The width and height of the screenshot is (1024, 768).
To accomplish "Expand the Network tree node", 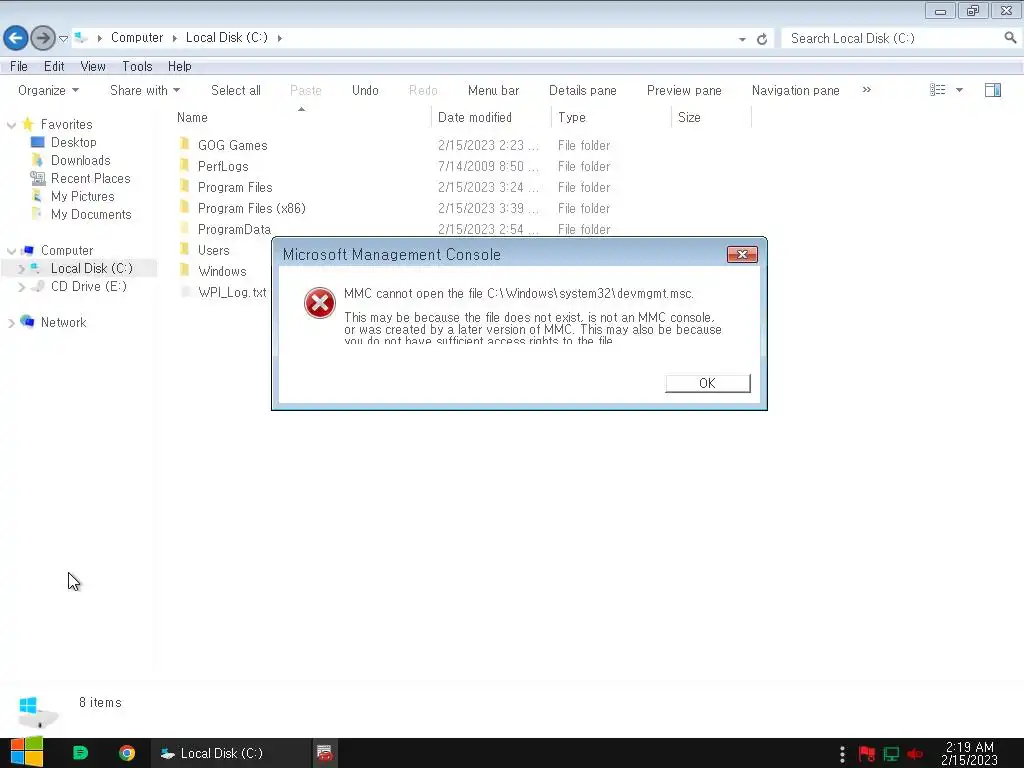I will click(x=11, y=323).
